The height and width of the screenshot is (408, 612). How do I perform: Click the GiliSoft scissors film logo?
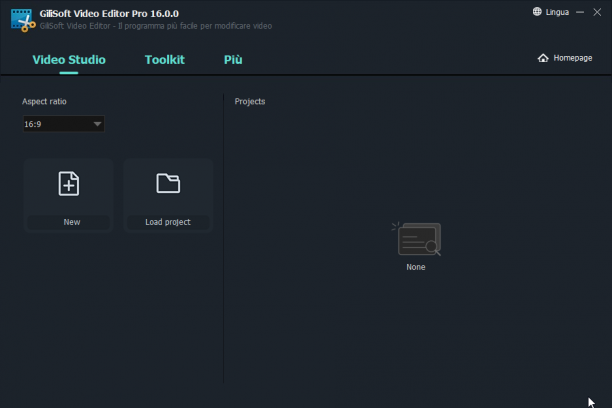coord(23,20)
